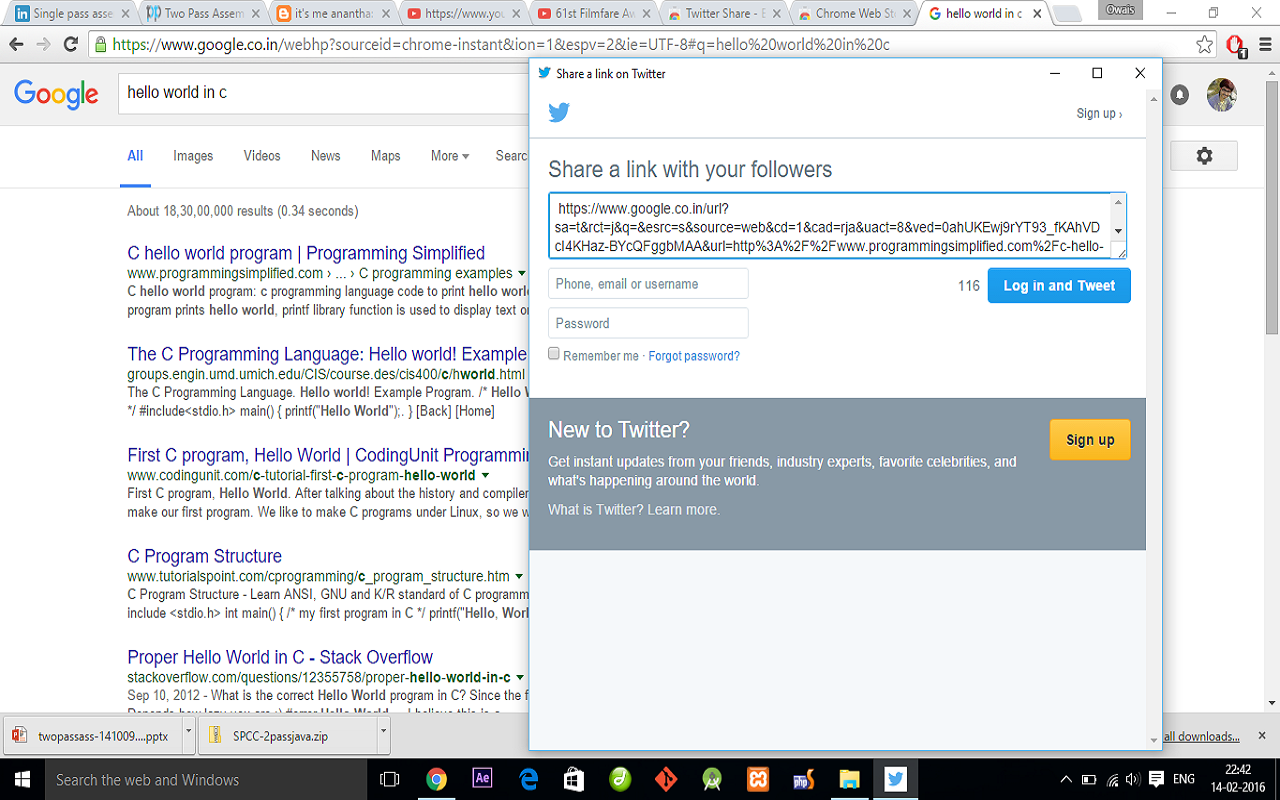Switch to the Blogger it's me anantha tab
This screenshot has width=1280, height=800.
pyautogui.click(x=332, y=14)
